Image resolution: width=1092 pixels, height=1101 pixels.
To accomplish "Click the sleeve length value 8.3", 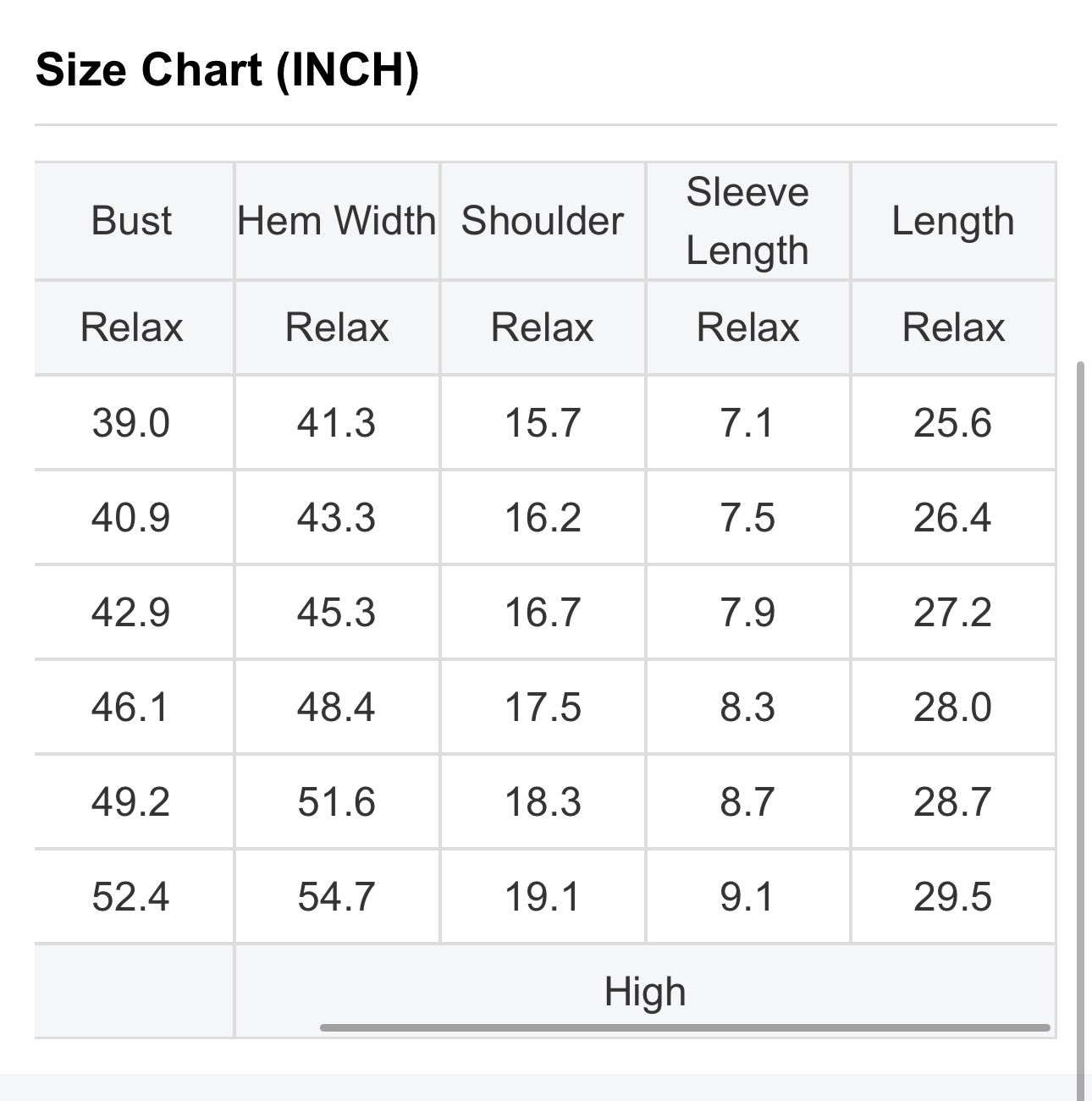I will (x=747, y=707).
